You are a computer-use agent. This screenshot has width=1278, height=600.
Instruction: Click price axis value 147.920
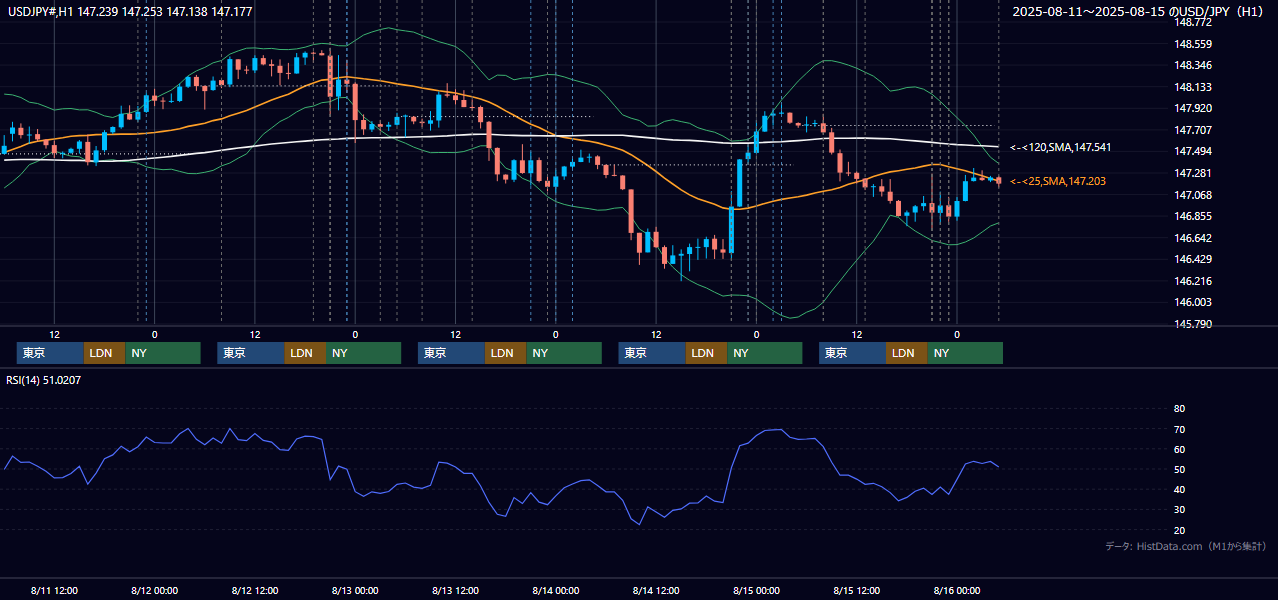1193,108
